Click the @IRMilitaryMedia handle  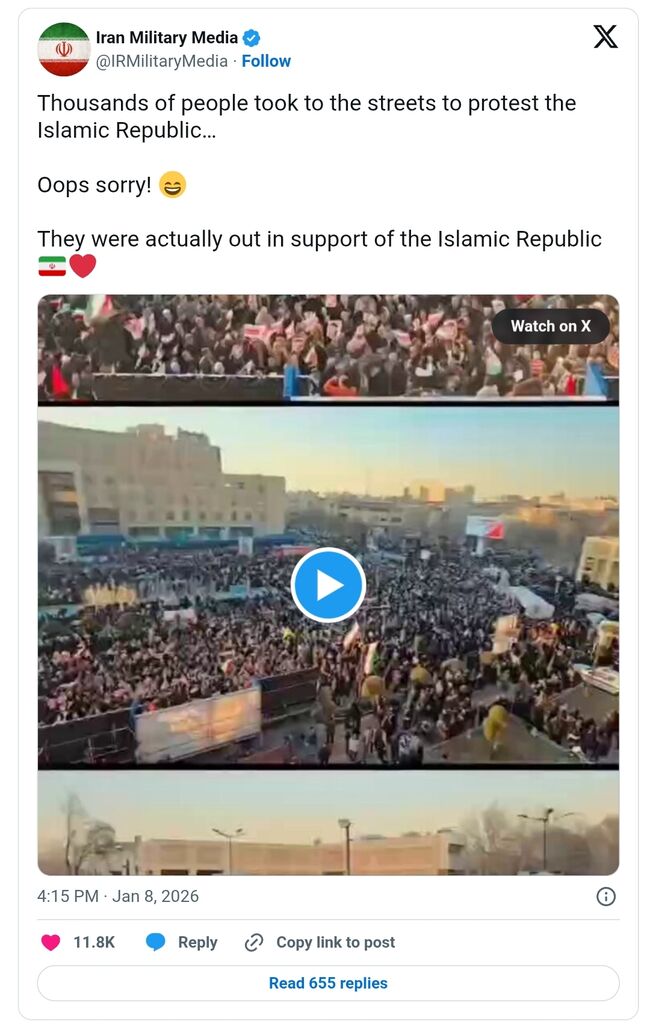coord(161,61)
